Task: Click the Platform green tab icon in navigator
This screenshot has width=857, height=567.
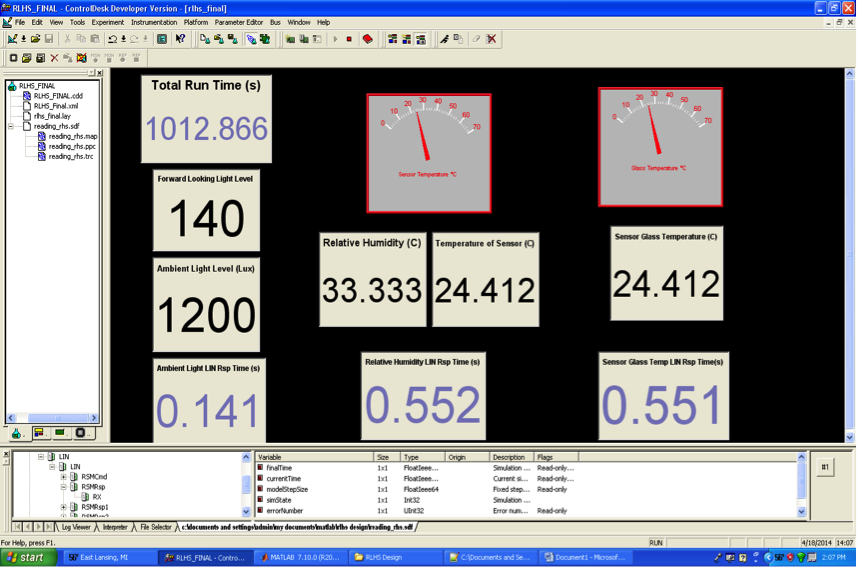Action: point(60,433)
